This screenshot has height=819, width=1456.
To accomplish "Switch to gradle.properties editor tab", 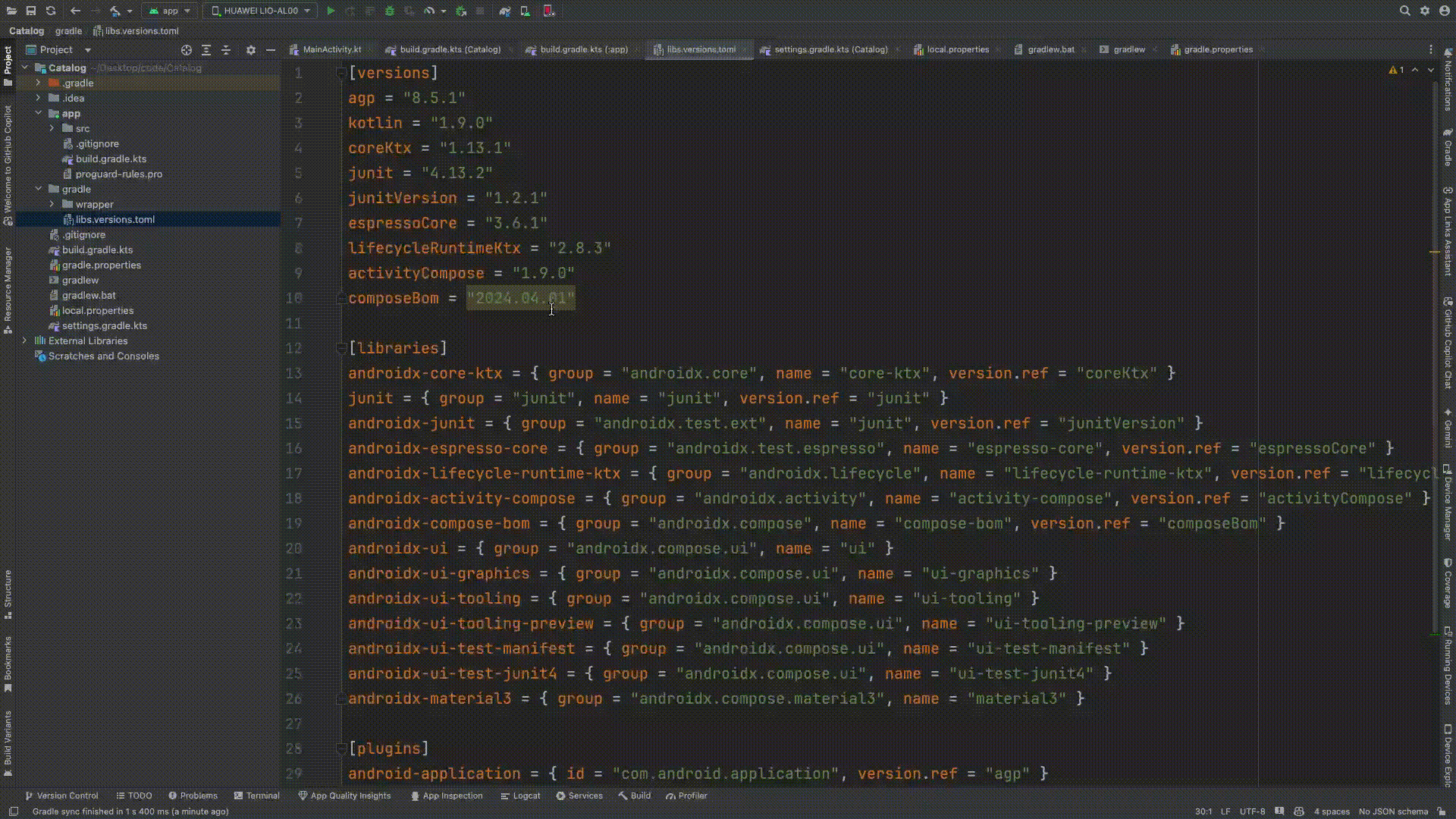I will (x=1217, y=50).
